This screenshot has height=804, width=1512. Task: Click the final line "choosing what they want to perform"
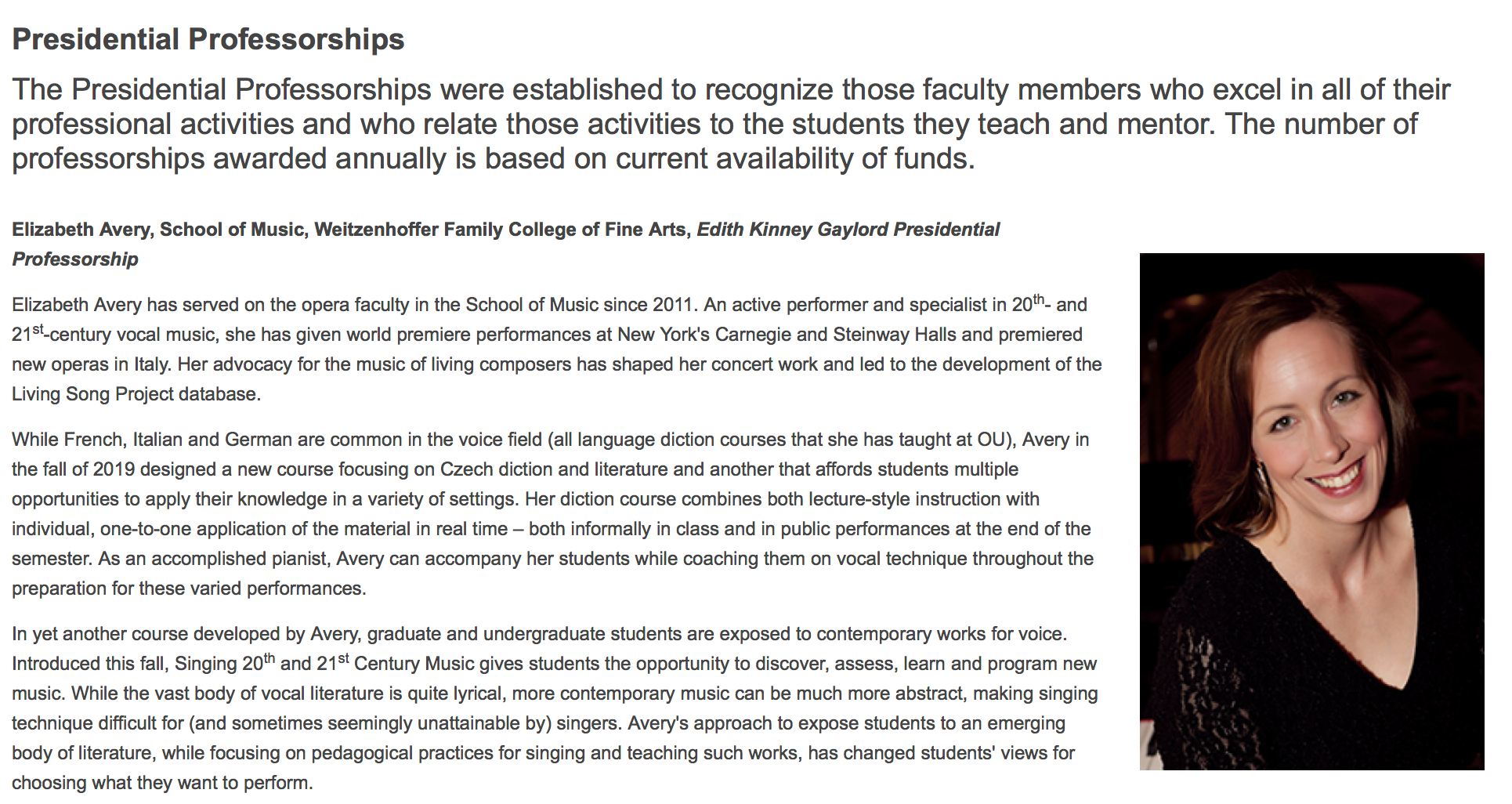click(161, 783)
